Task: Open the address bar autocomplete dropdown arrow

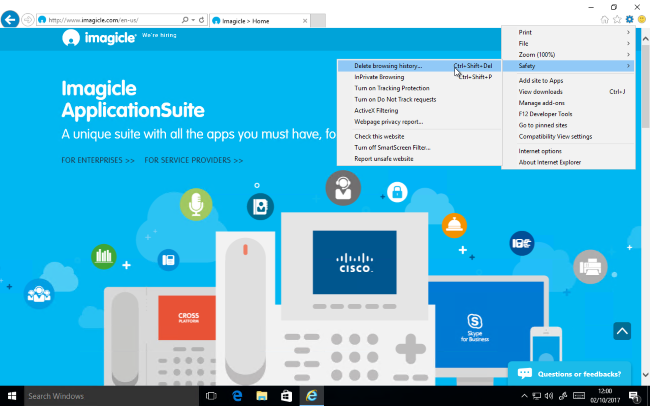Action: click(193, 20)
